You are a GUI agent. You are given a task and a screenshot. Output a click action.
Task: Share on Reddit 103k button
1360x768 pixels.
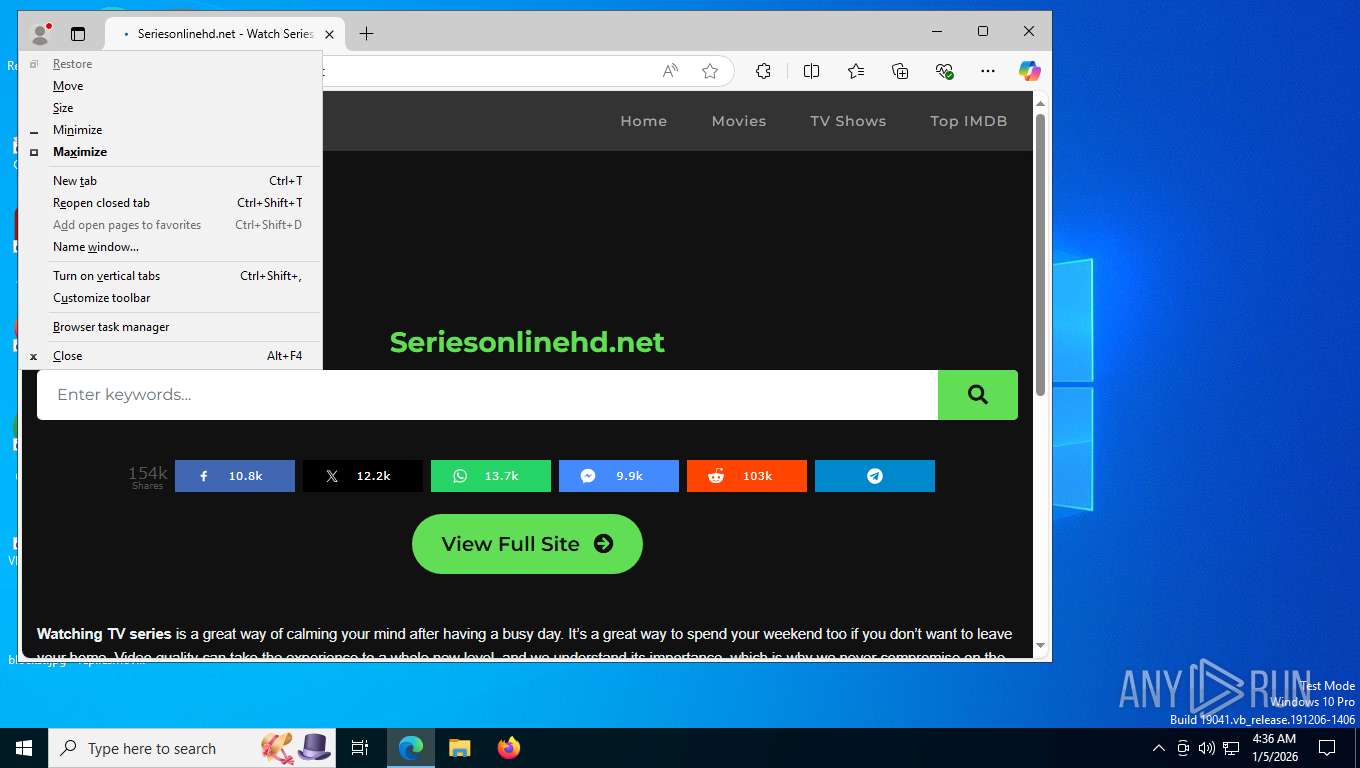747,476
